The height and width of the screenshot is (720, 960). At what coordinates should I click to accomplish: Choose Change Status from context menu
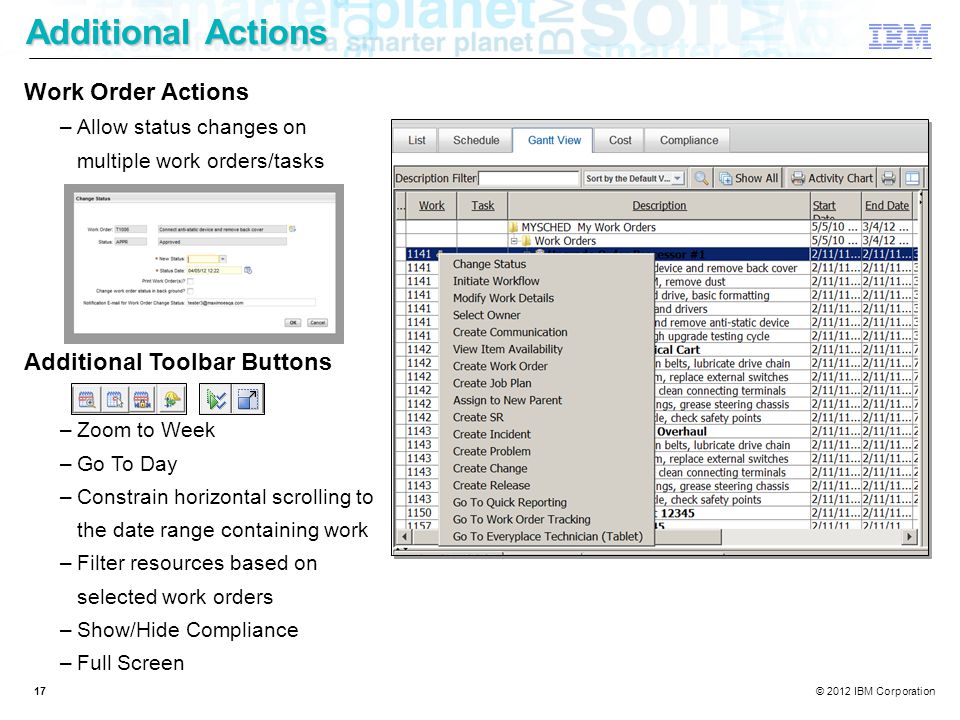click(x=547, y=264)
